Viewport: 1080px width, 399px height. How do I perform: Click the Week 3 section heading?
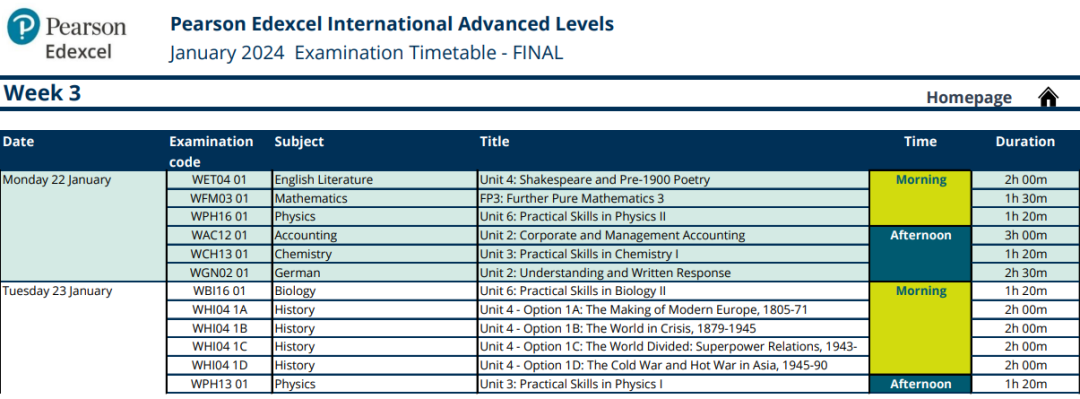[43, 93]
